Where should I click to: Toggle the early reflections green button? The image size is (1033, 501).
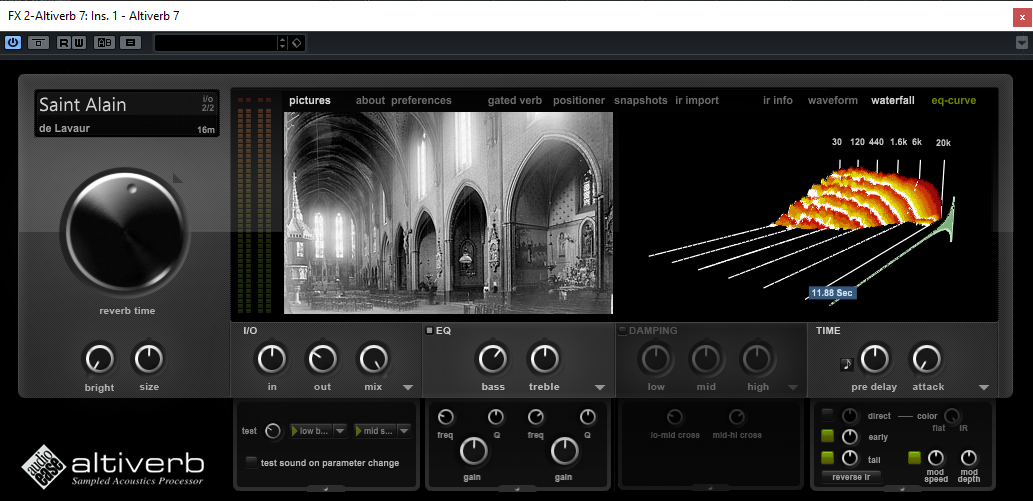click(827, 436)
